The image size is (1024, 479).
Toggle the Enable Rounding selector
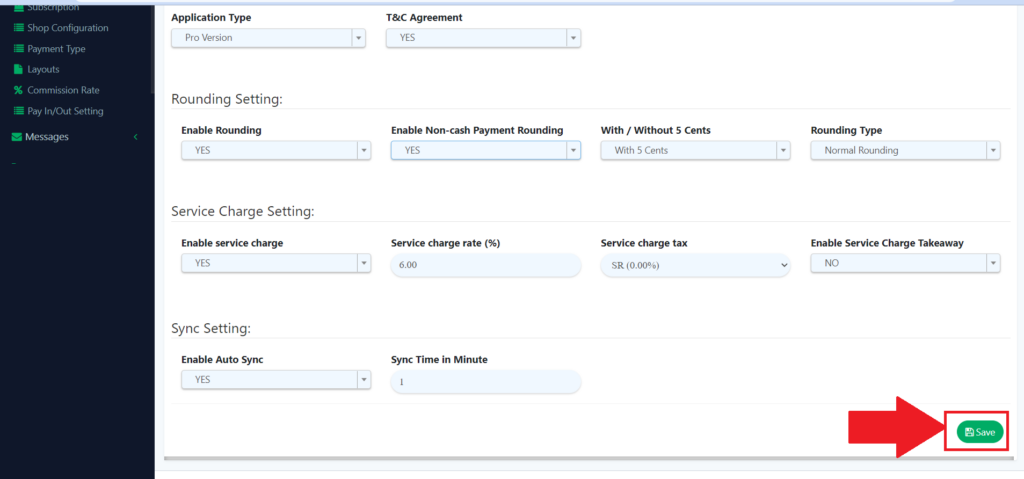click(275, 150)
